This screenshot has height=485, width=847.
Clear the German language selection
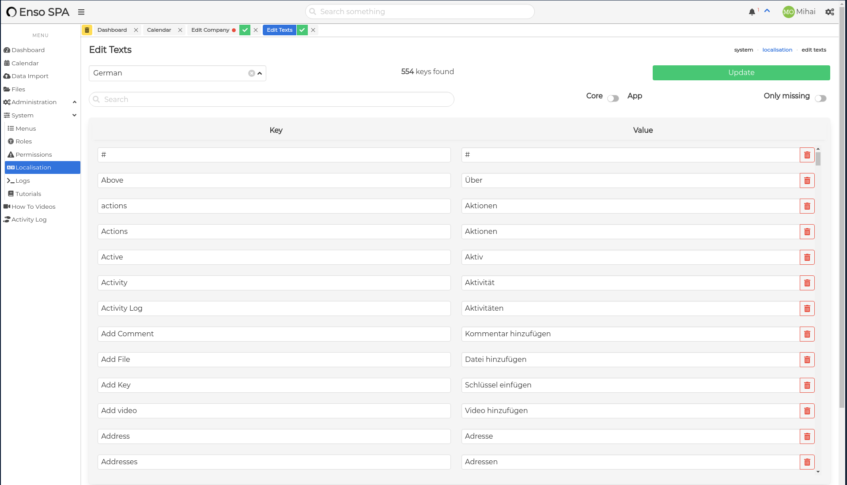tap(251, 73)
